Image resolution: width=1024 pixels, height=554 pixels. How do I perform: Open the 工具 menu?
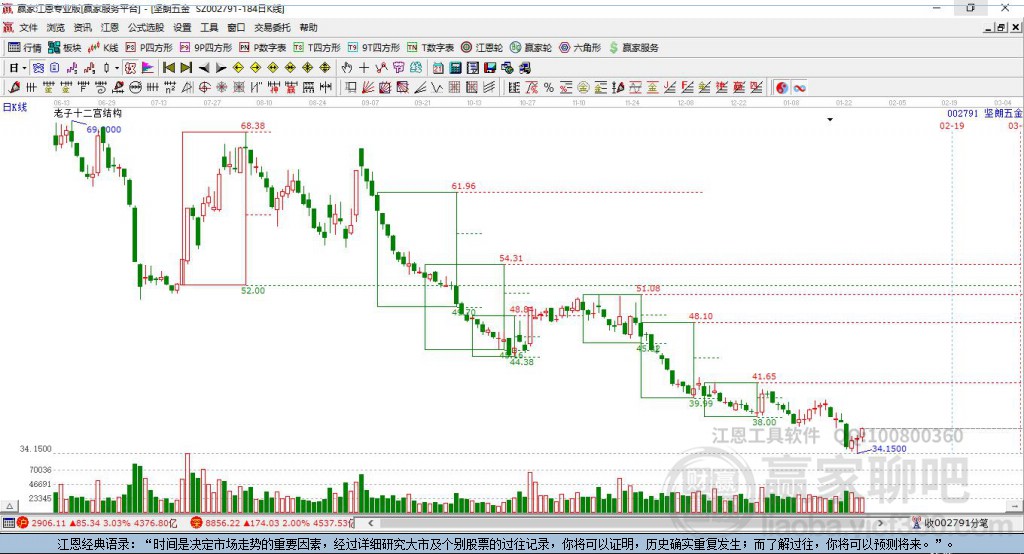(x=209, y=27)
